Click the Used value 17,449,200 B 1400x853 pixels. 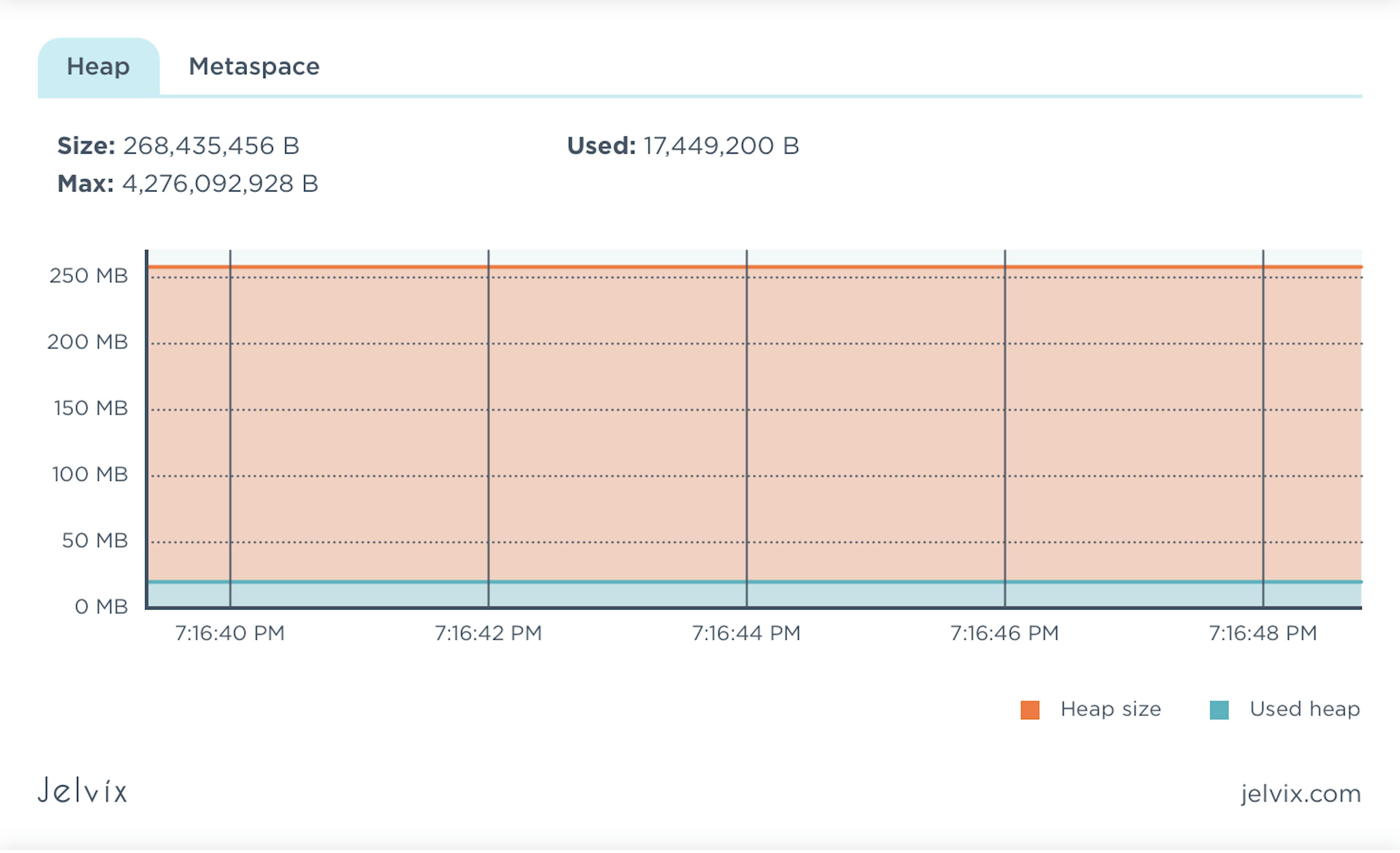point(721,146)
